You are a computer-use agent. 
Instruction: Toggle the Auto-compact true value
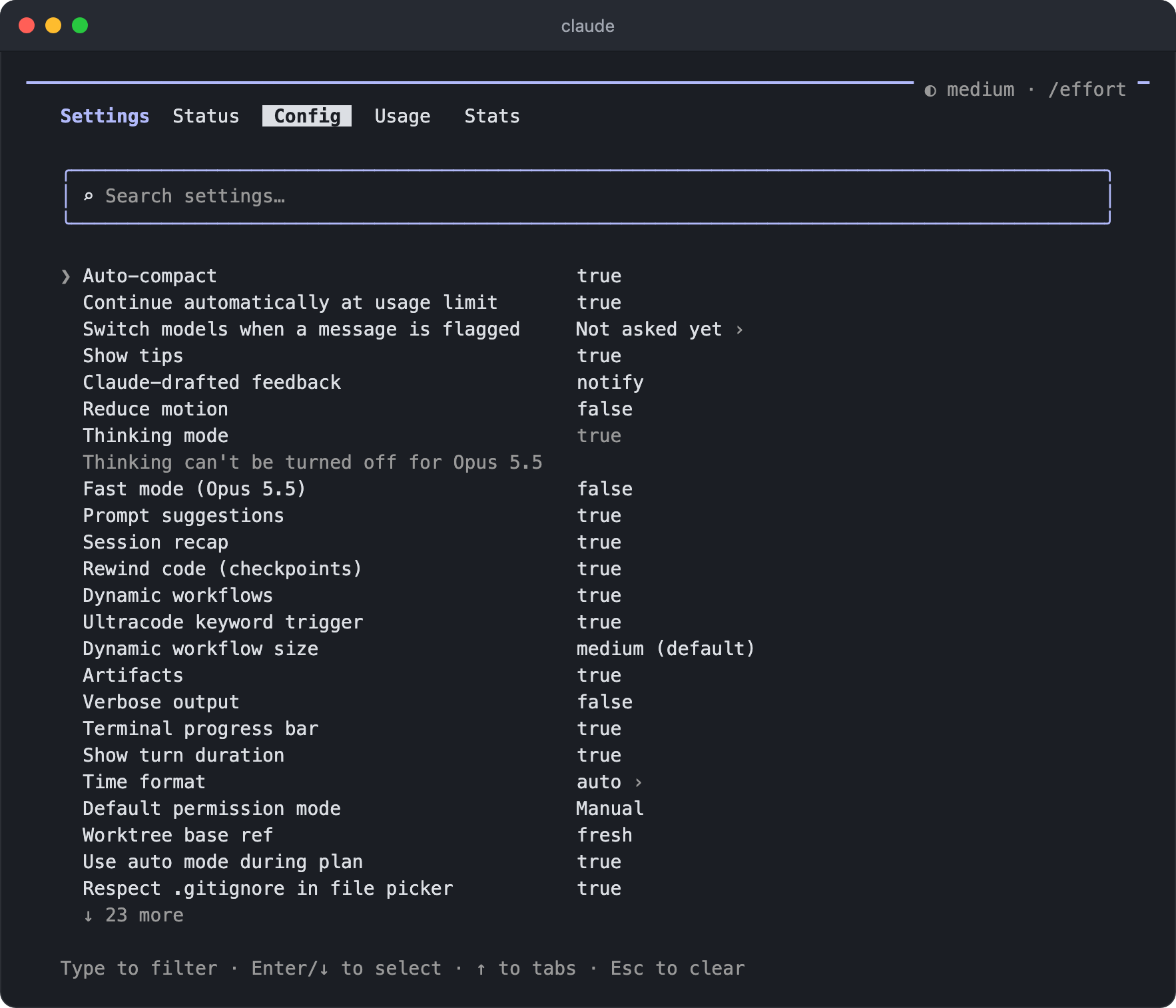tap(599, 276)
